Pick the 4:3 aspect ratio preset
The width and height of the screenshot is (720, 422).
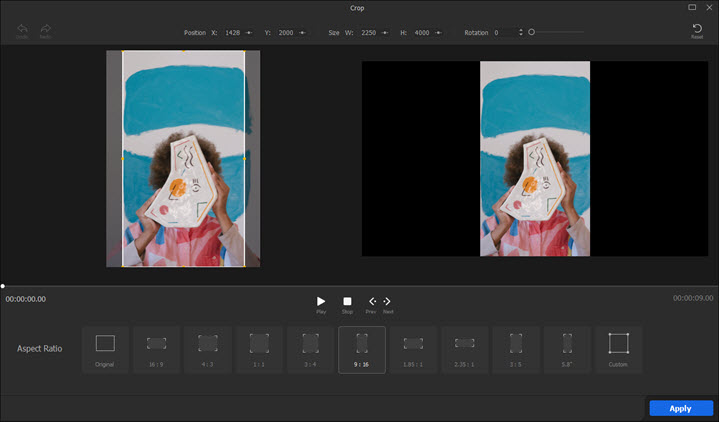[207, 348]
